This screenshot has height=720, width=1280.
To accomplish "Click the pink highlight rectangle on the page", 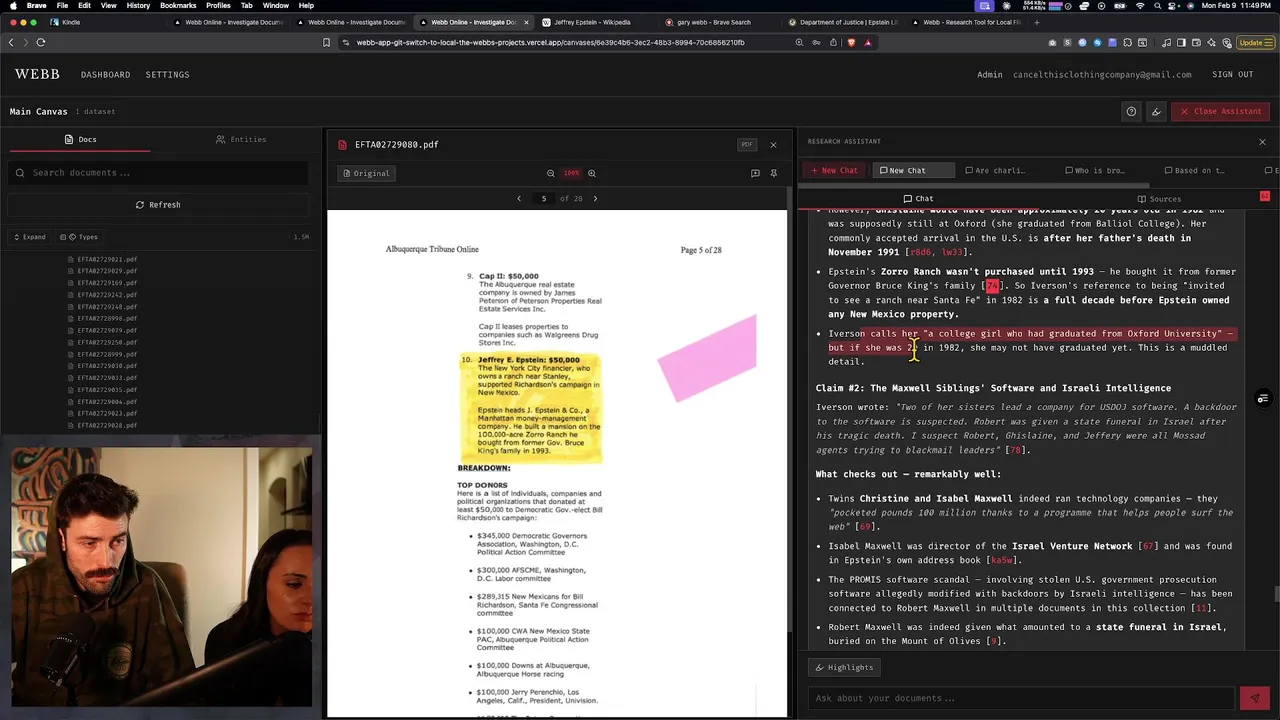I will click(x=707, y=358).
